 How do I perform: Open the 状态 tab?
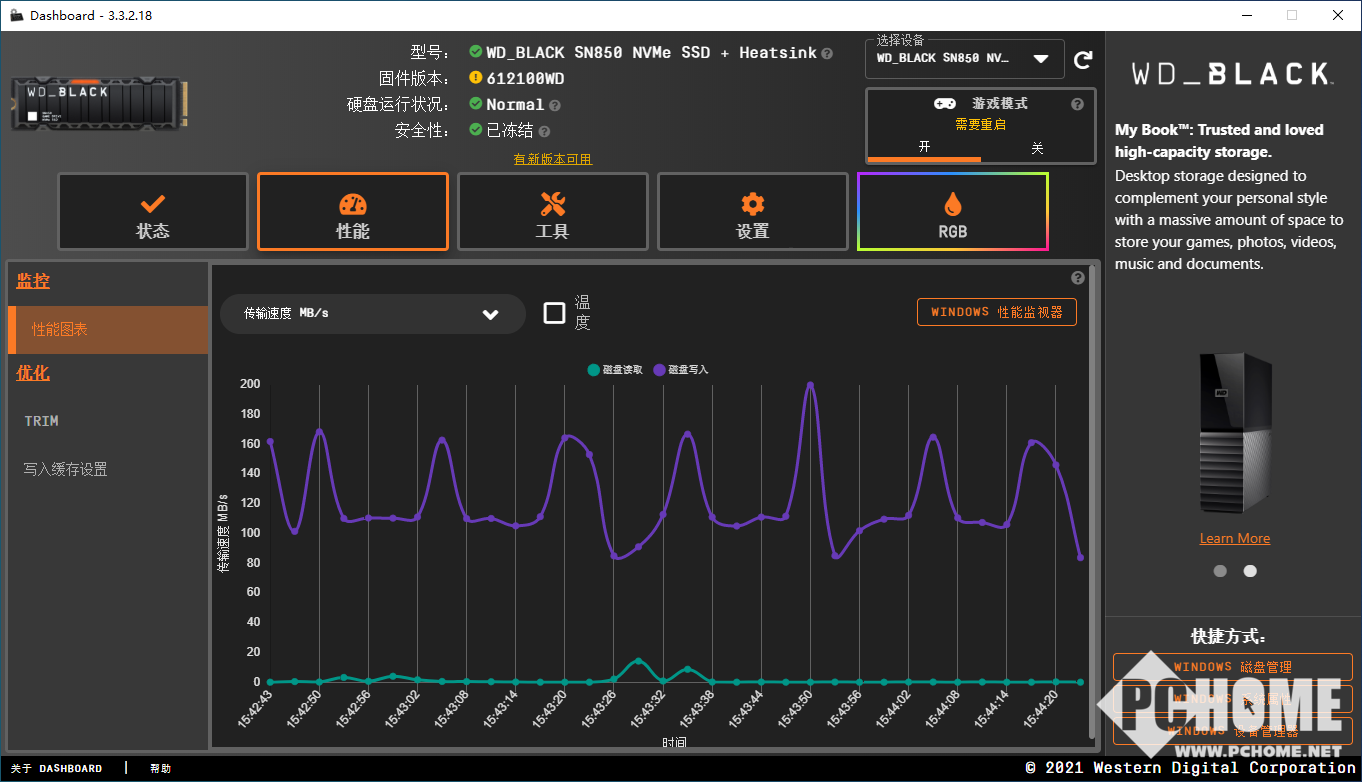click(153, 212)
